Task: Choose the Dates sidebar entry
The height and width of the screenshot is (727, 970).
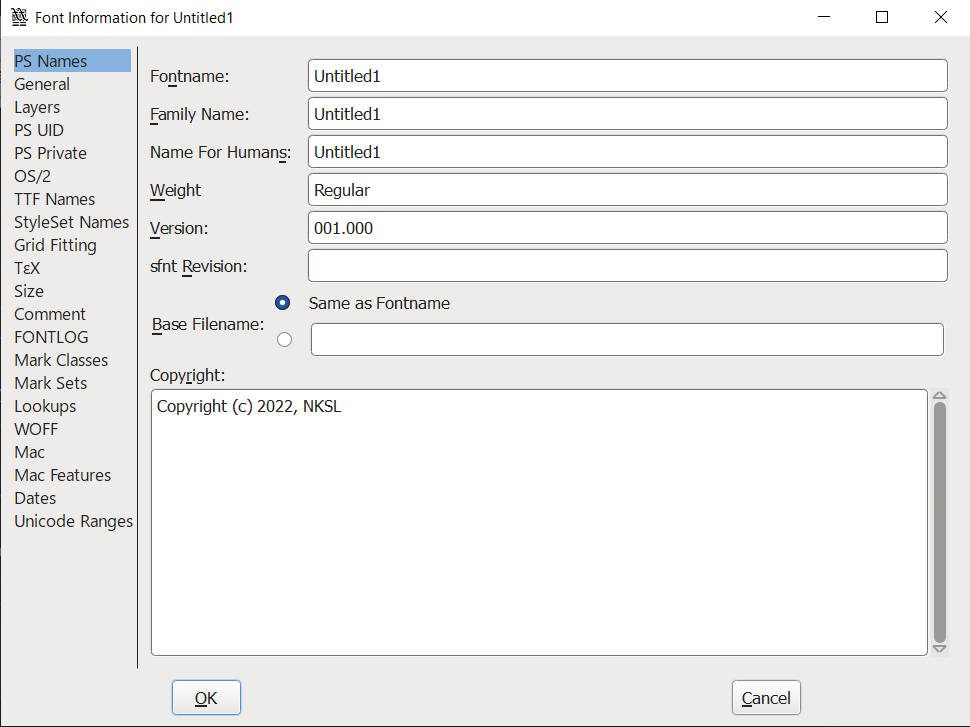Action: pos(34,498)
